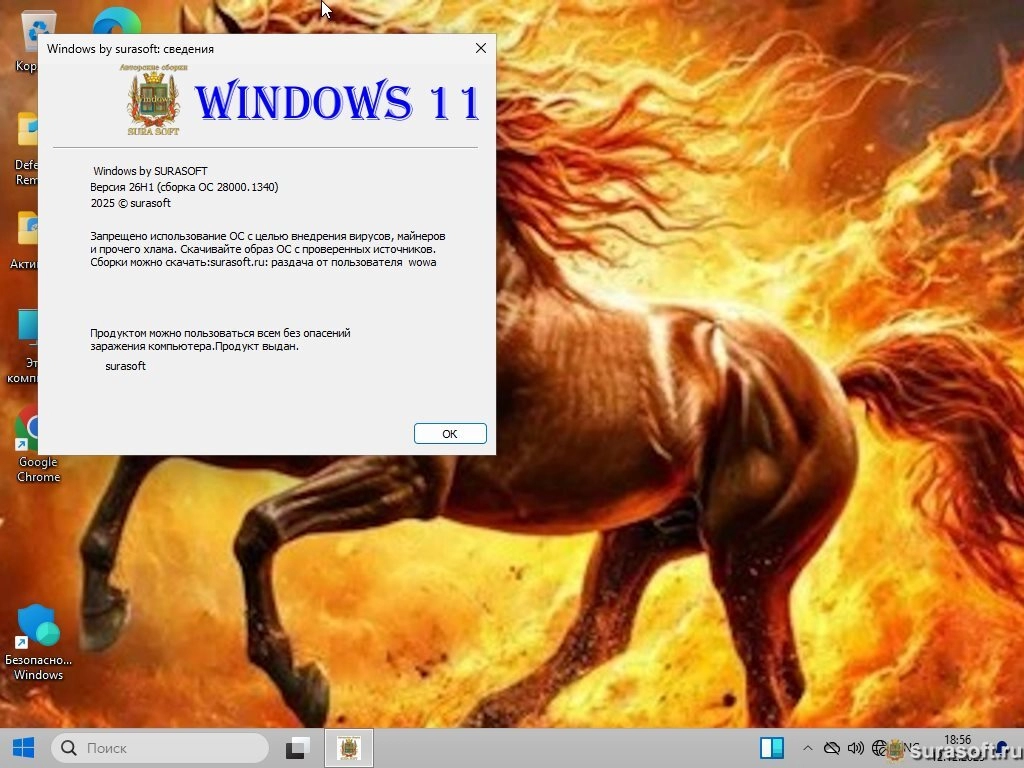This screenshot has height=768, width=1024.
Task: Select the Defender Remover folder icon
Action: 27,149
